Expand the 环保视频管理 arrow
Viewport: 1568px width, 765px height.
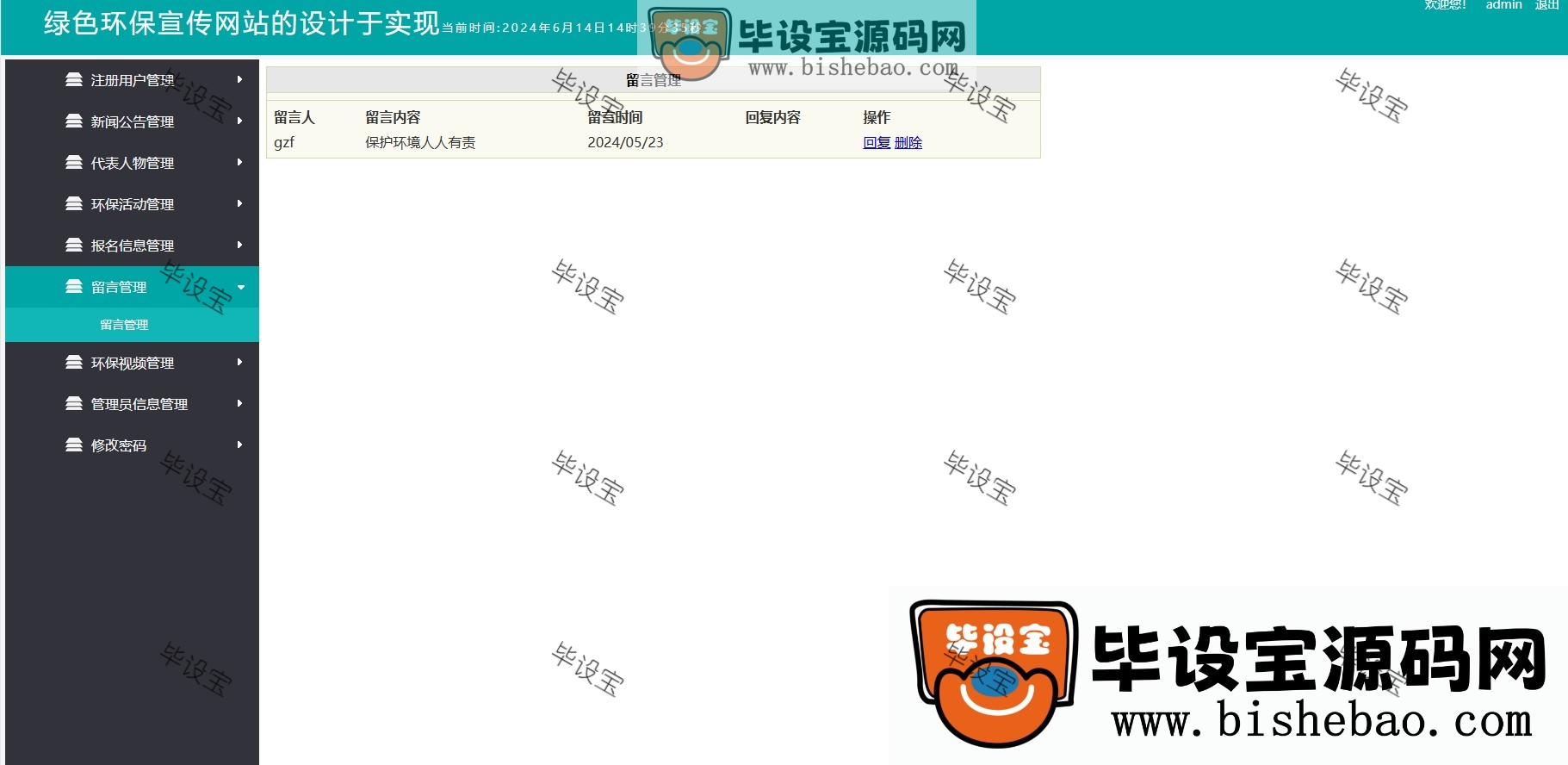(x=239, y=362)
